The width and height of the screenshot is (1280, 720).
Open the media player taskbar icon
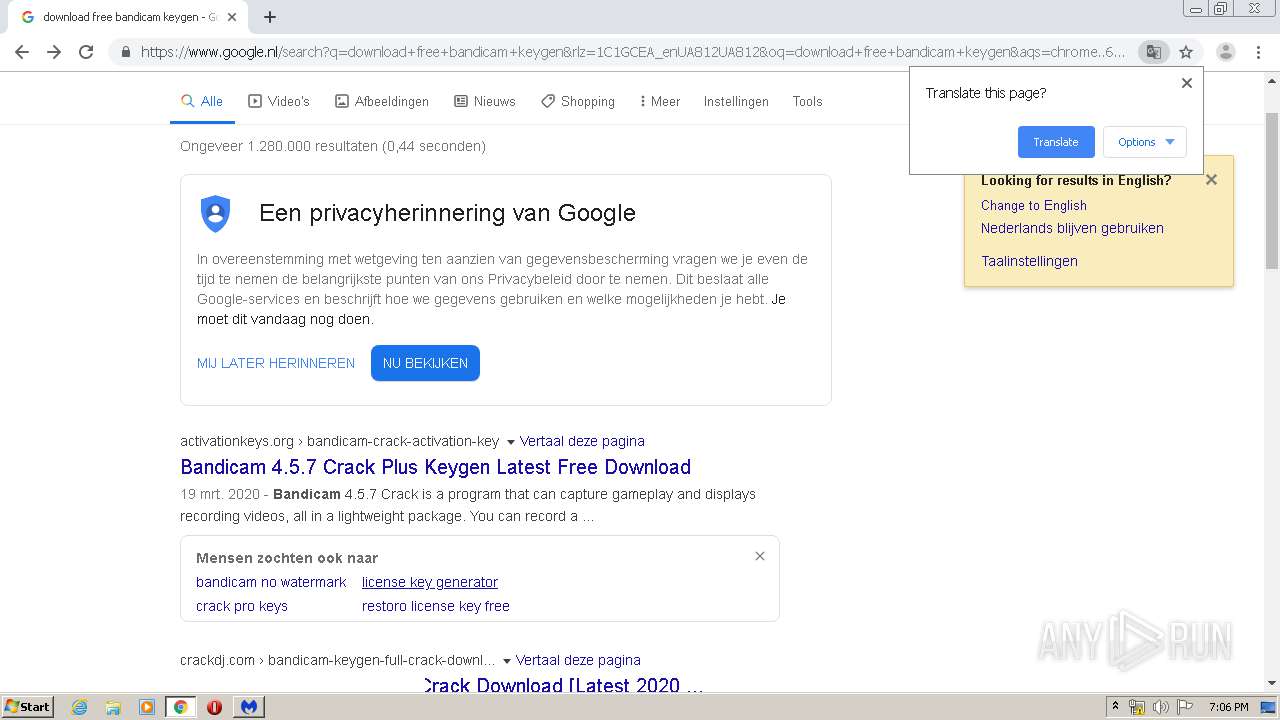pos(147,707)
